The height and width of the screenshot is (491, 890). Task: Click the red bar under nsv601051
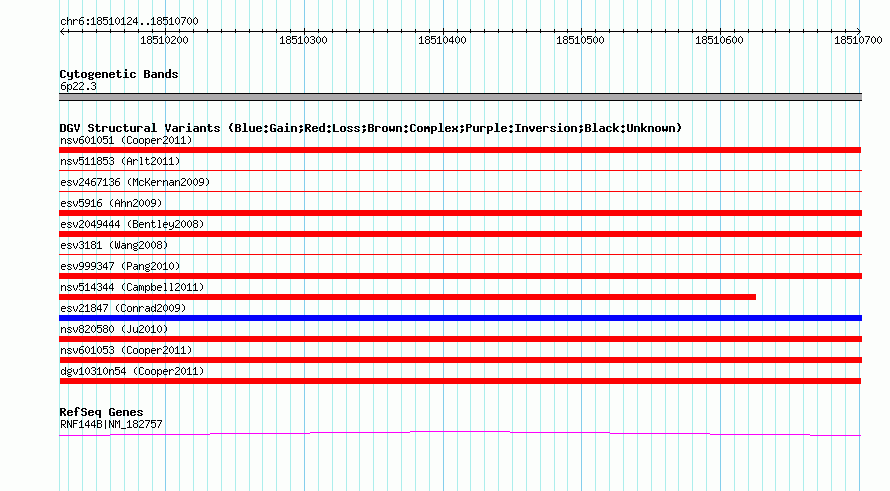pos(460,150)
